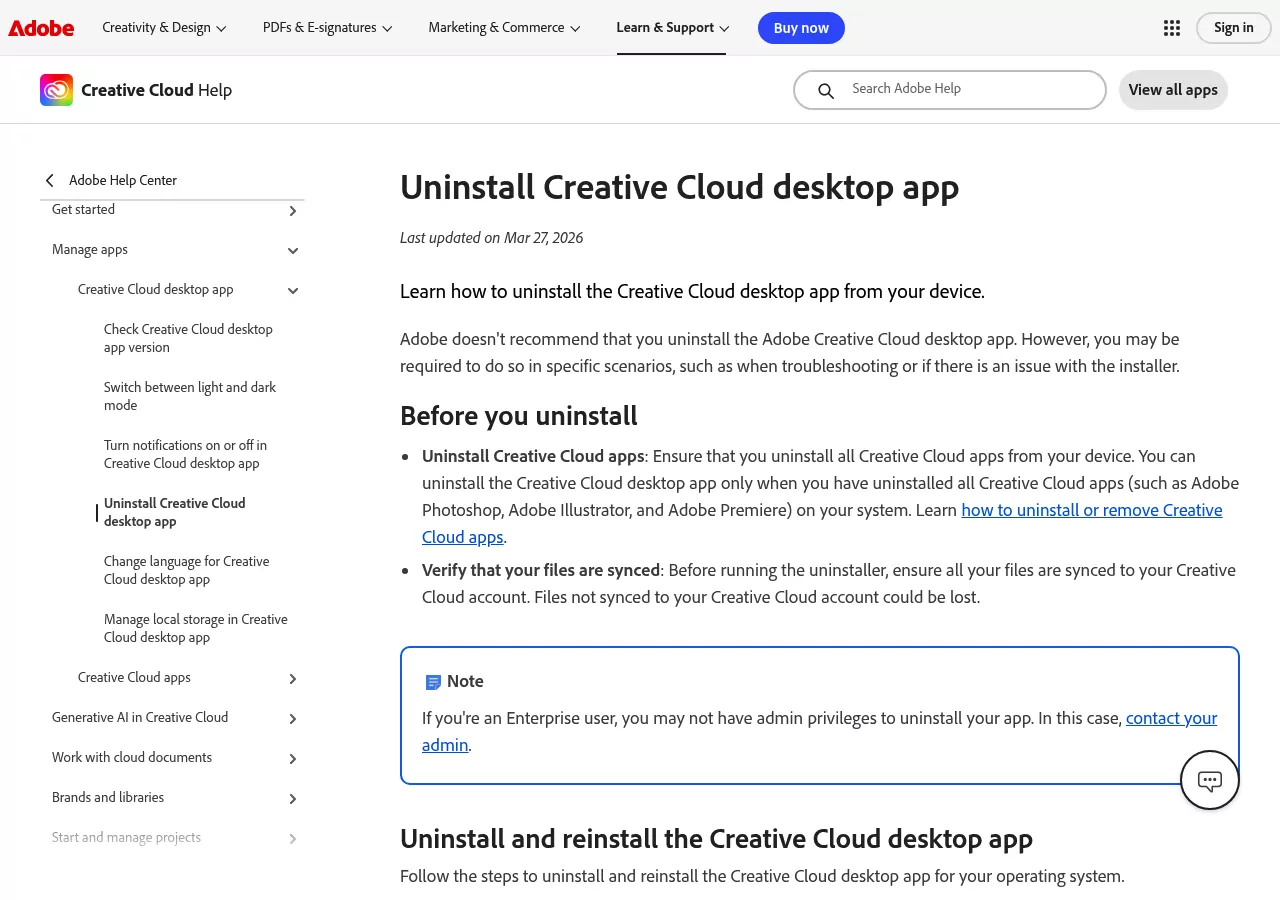Open Creativity & Design menu
Viewport: 1280px width, 900px height.
pos(165,28)
